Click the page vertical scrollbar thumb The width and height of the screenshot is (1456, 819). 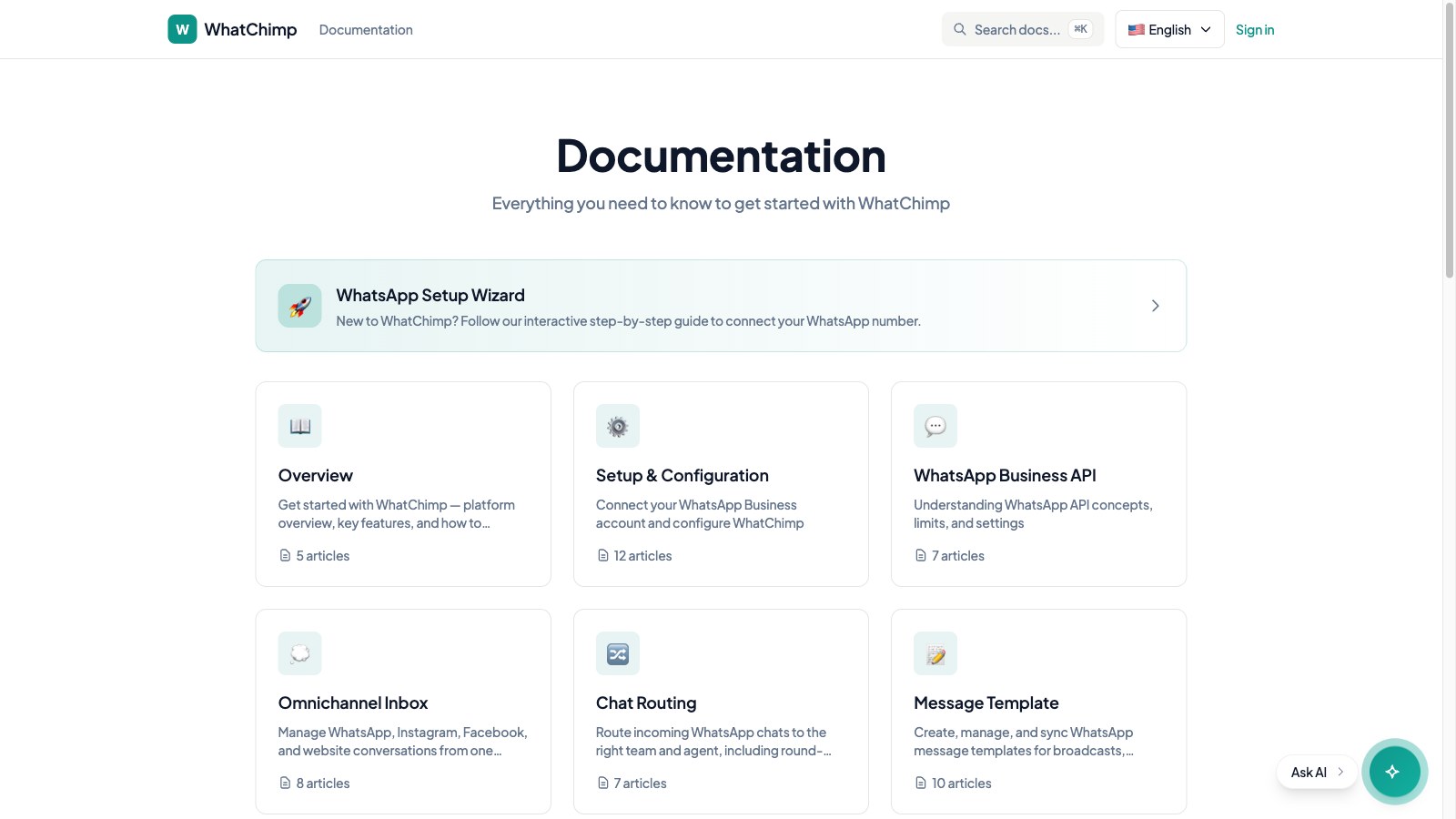[x=1449, y=141]
